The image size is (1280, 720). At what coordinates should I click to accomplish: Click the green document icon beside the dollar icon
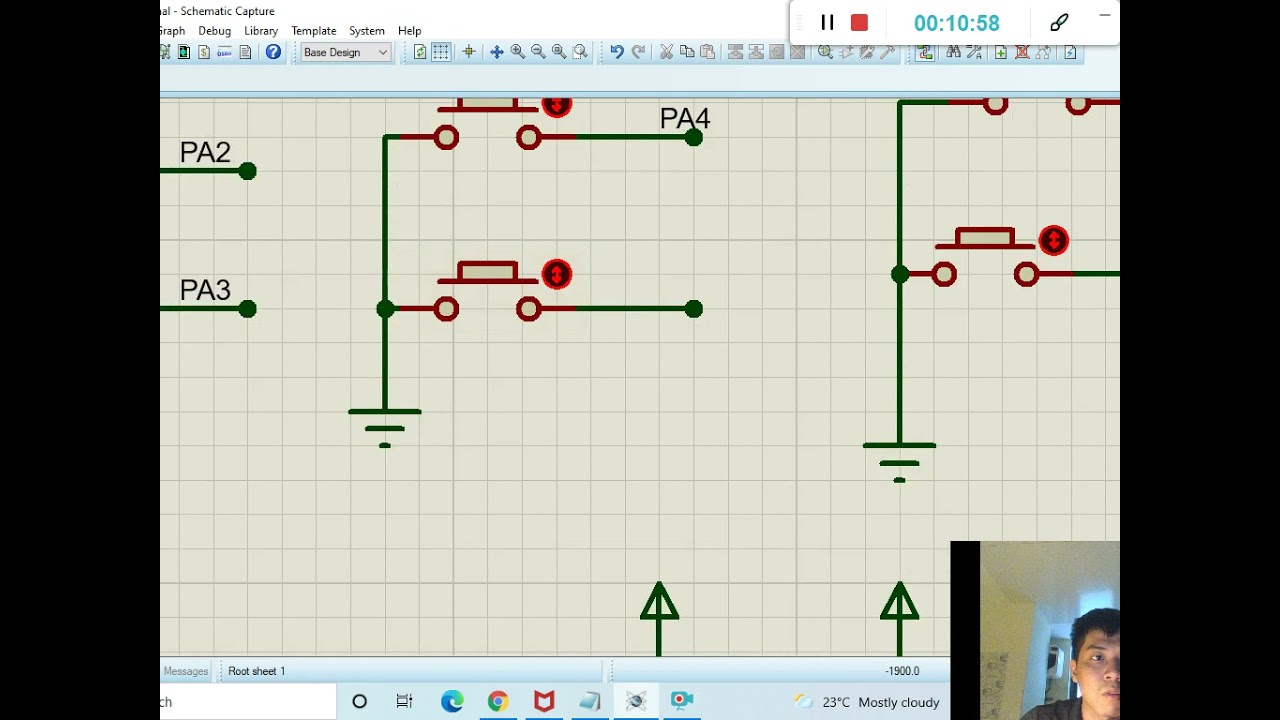pos(184,52)
